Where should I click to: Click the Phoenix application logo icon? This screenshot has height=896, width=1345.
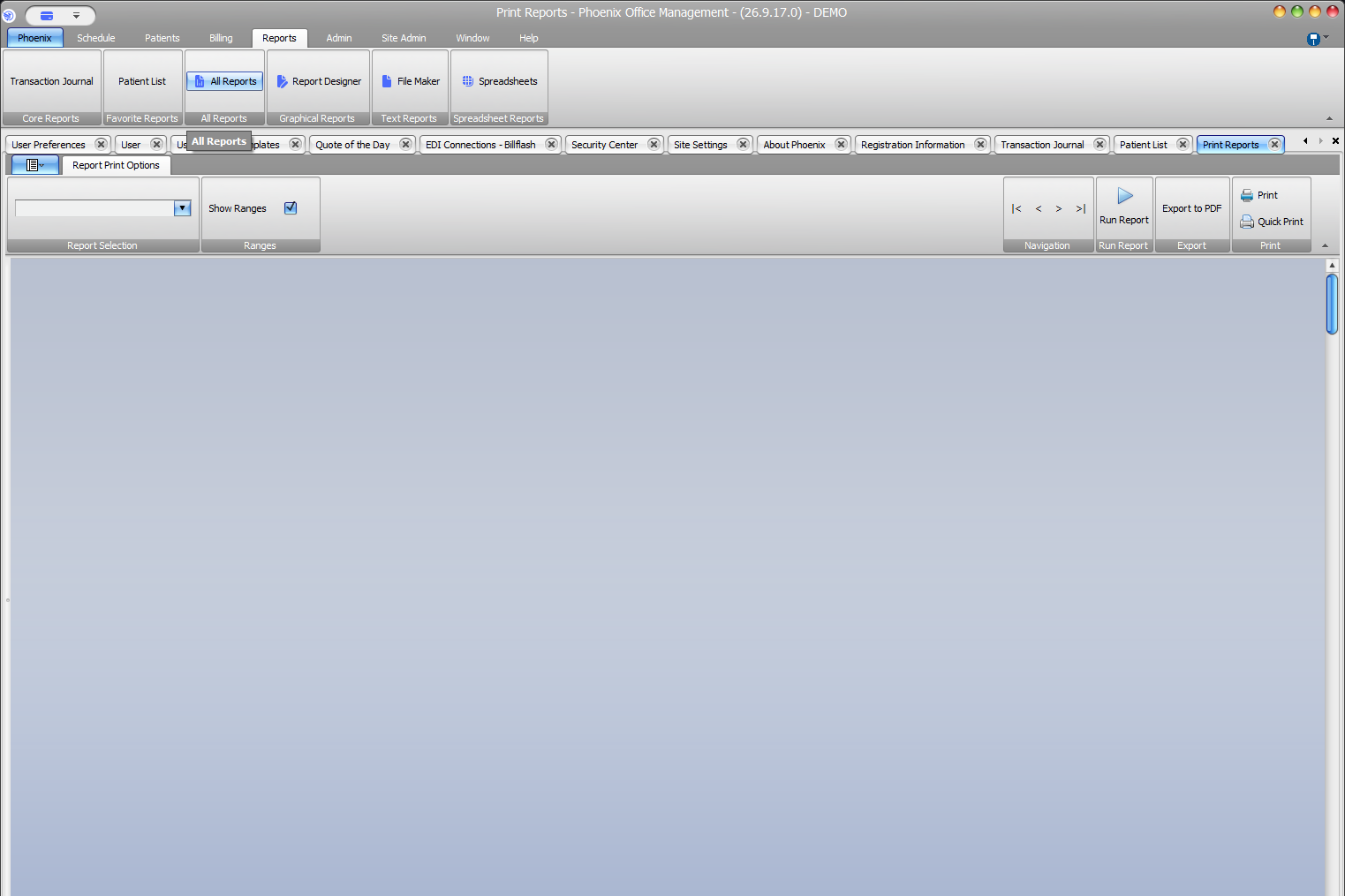(9, 15)
